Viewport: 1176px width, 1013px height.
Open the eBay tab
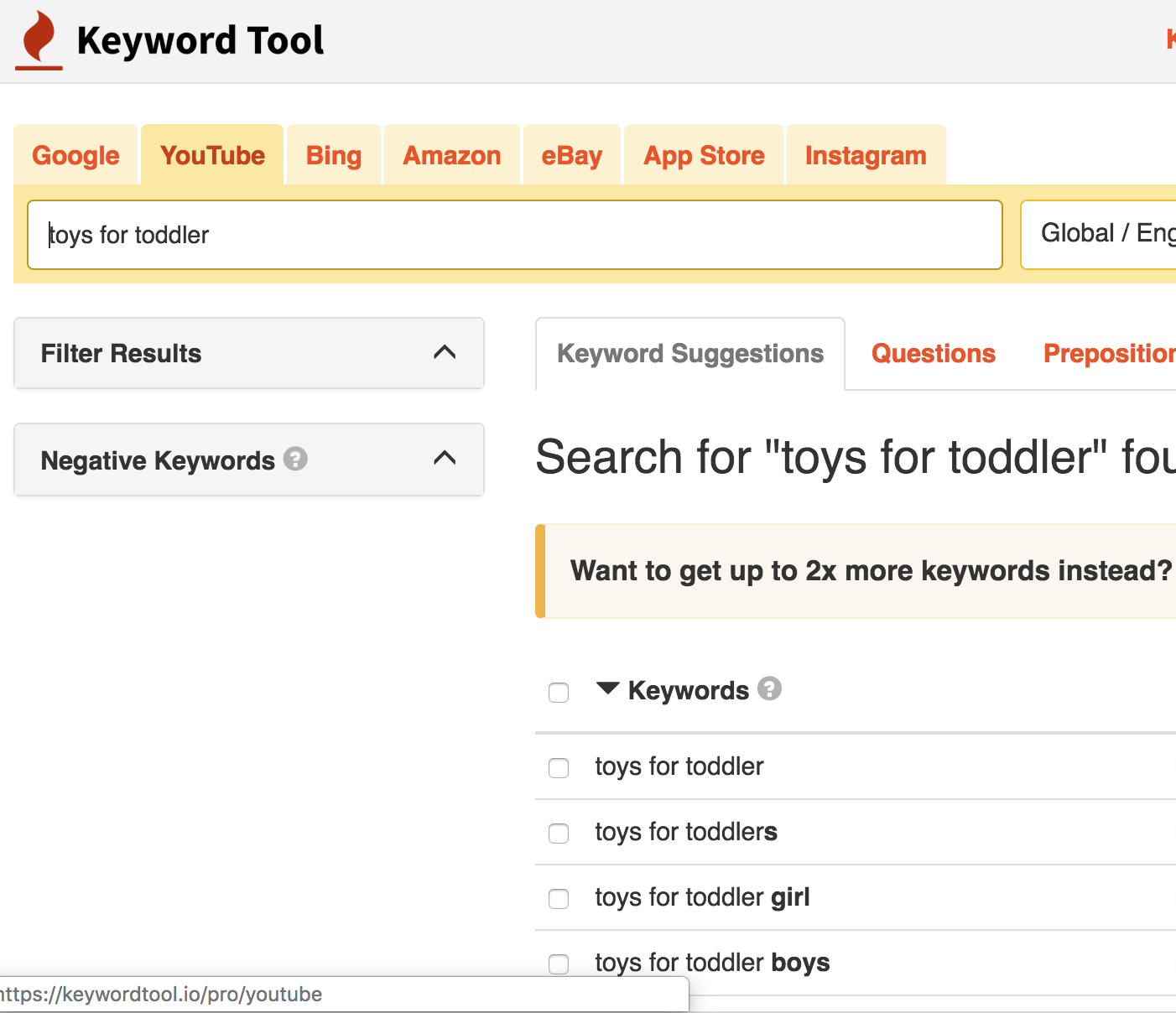pyautogui.click(x=572, y=155)
